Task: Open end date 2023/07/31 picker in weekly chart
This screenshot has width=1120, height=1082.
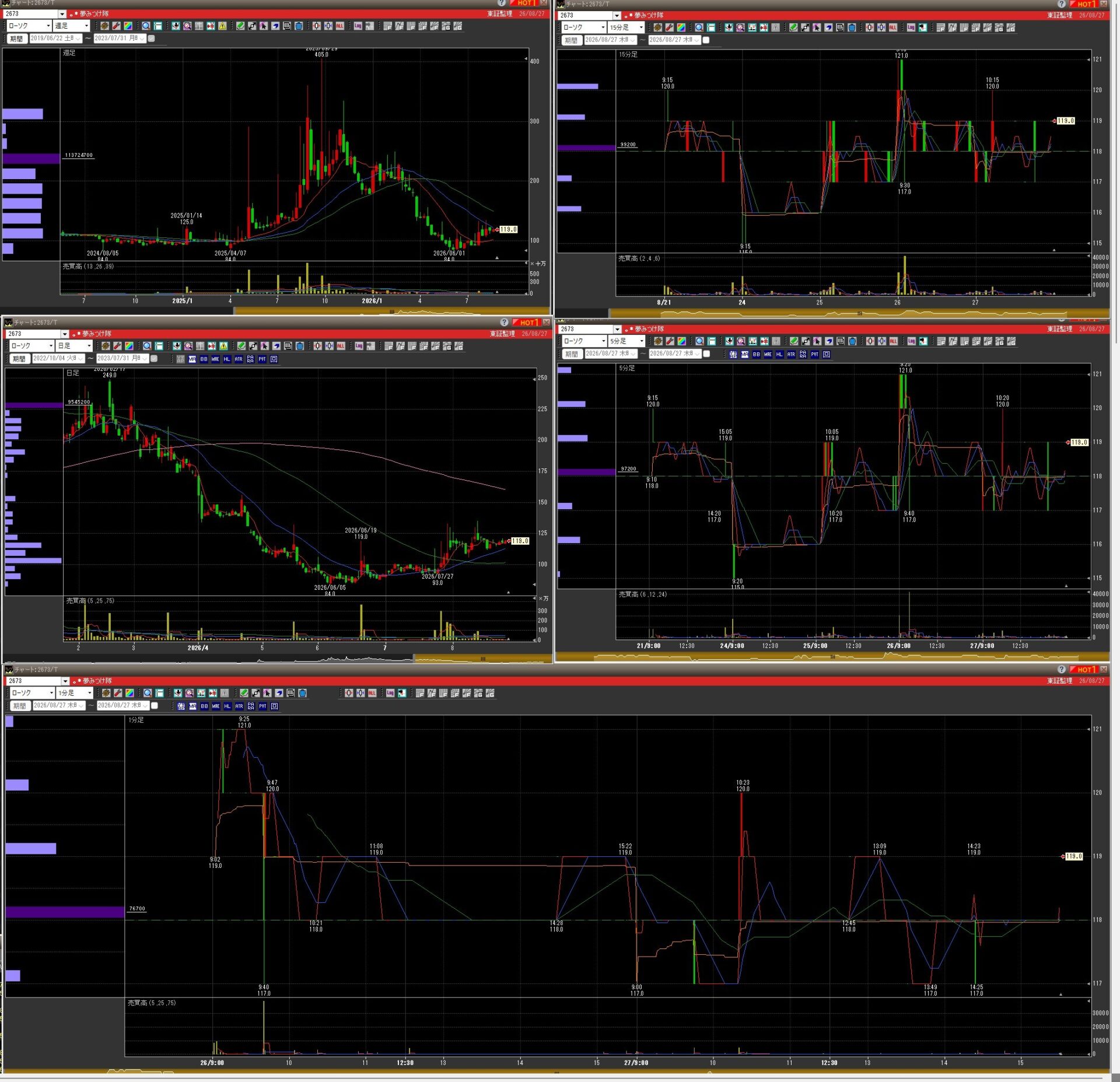Action: [120, 38]
